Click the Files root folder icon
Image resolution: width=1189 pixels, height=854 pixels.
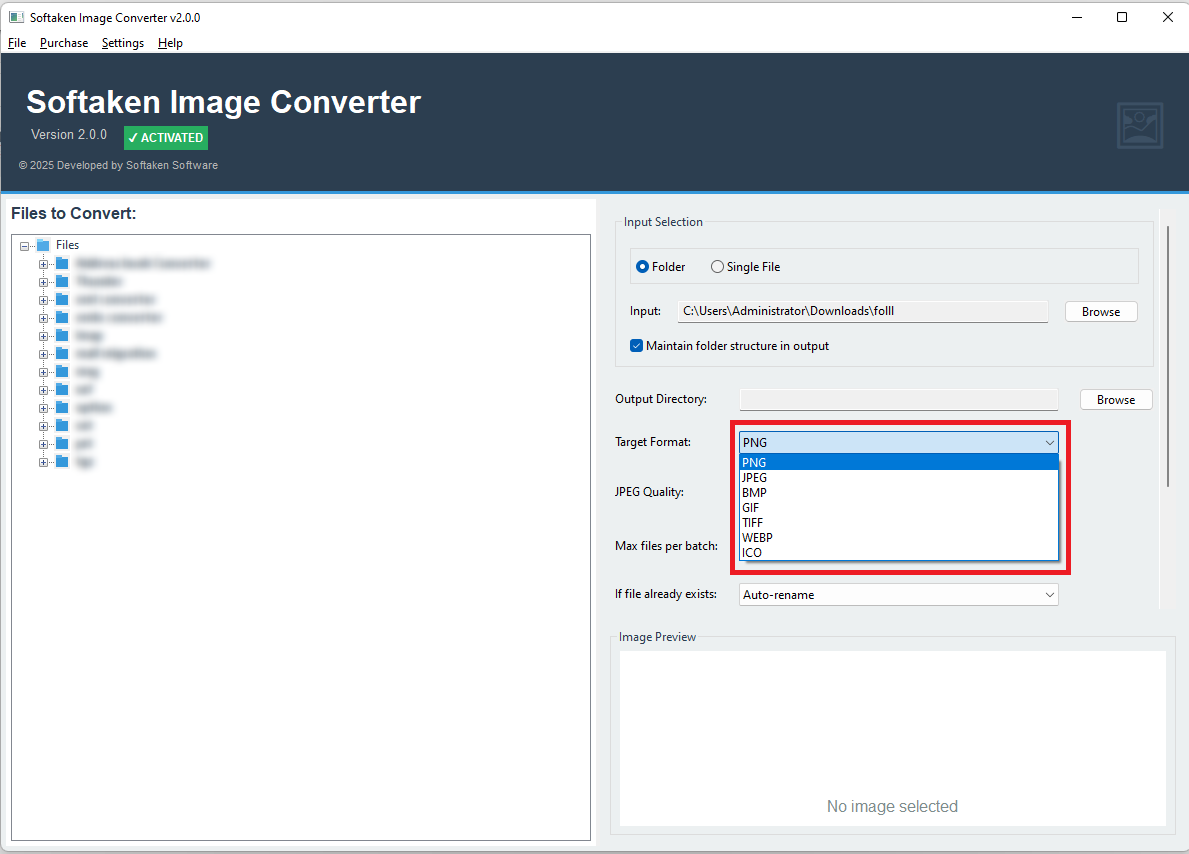(x=43, y=245)
